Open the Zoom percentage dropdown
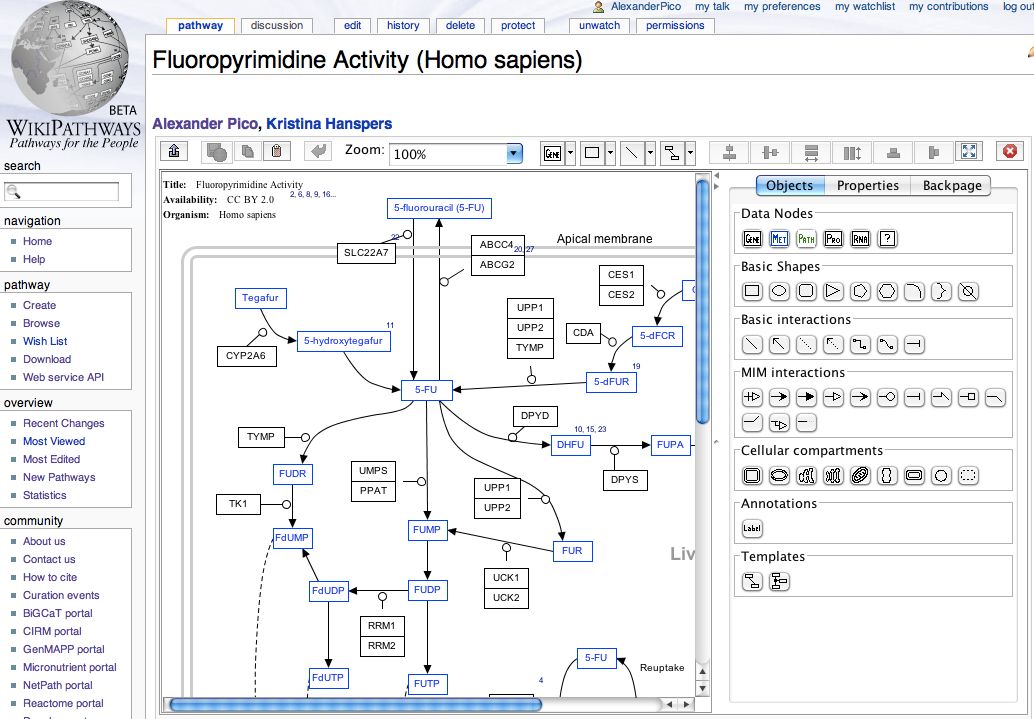This screenshot has height=719, width=1034. 513,152
